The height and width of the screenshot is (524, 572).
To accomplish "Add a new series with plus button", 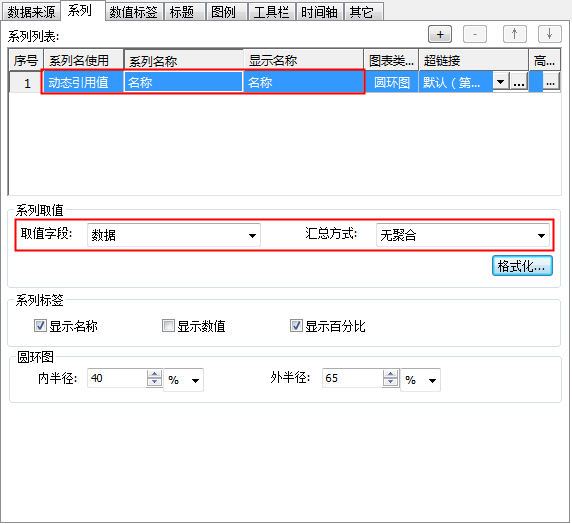I will [x=440, y=34].
